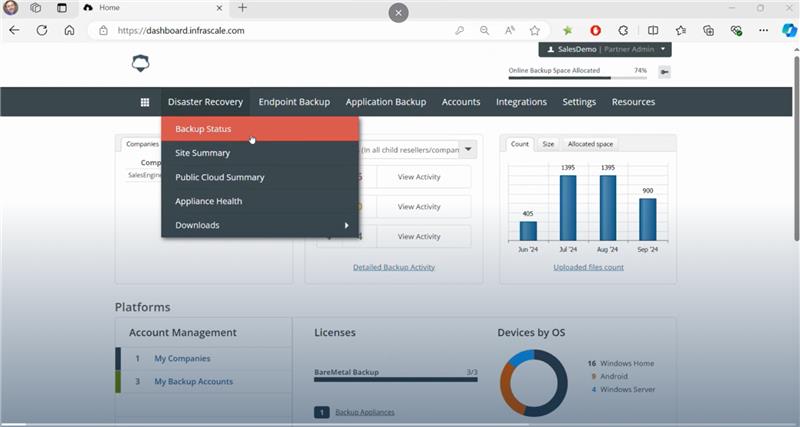This screenshot has height=427, width=800.
Task: Select Backup Status from the menu
Action: click(260, 129)
